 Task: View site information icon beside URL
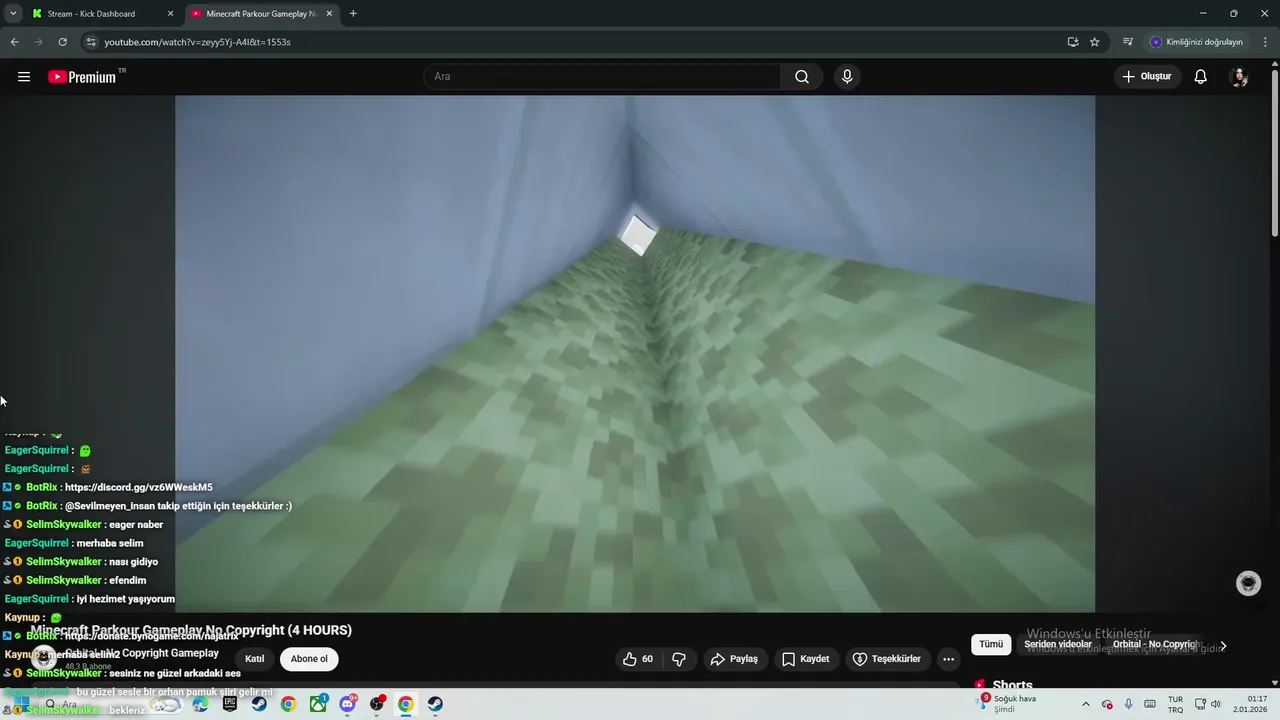[x=91, y=42]
